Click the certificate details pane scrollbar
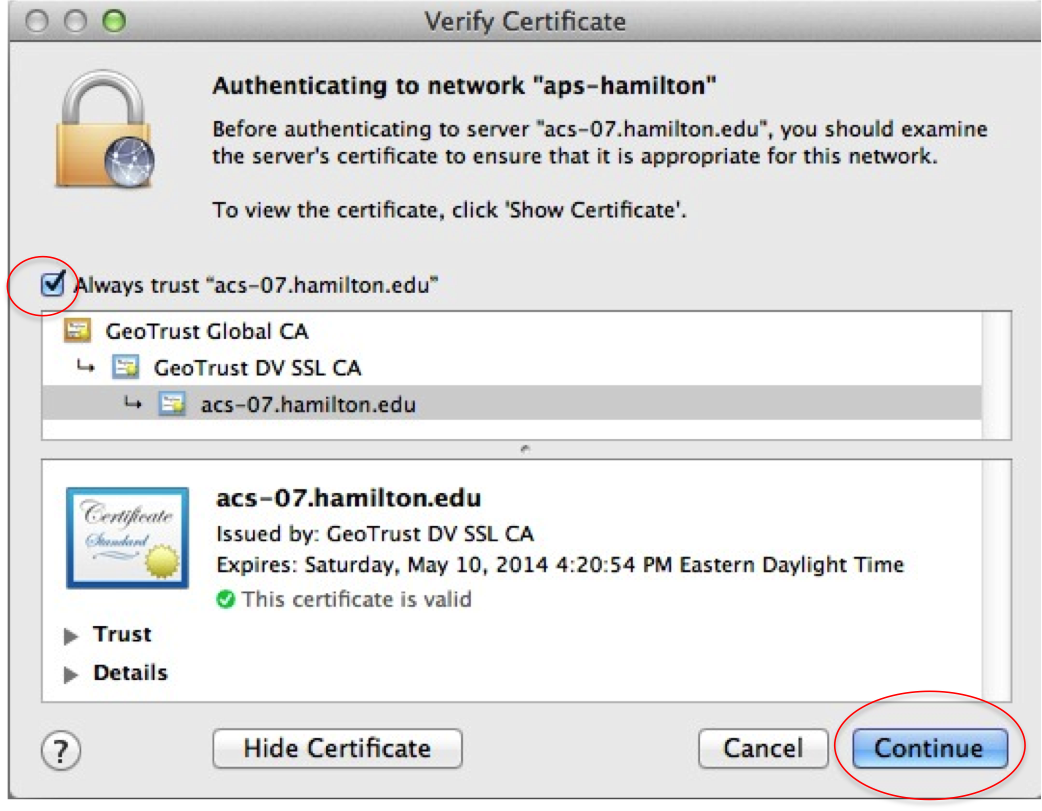This screenshot has width=1042, height=811. click(x=996, y=580)
